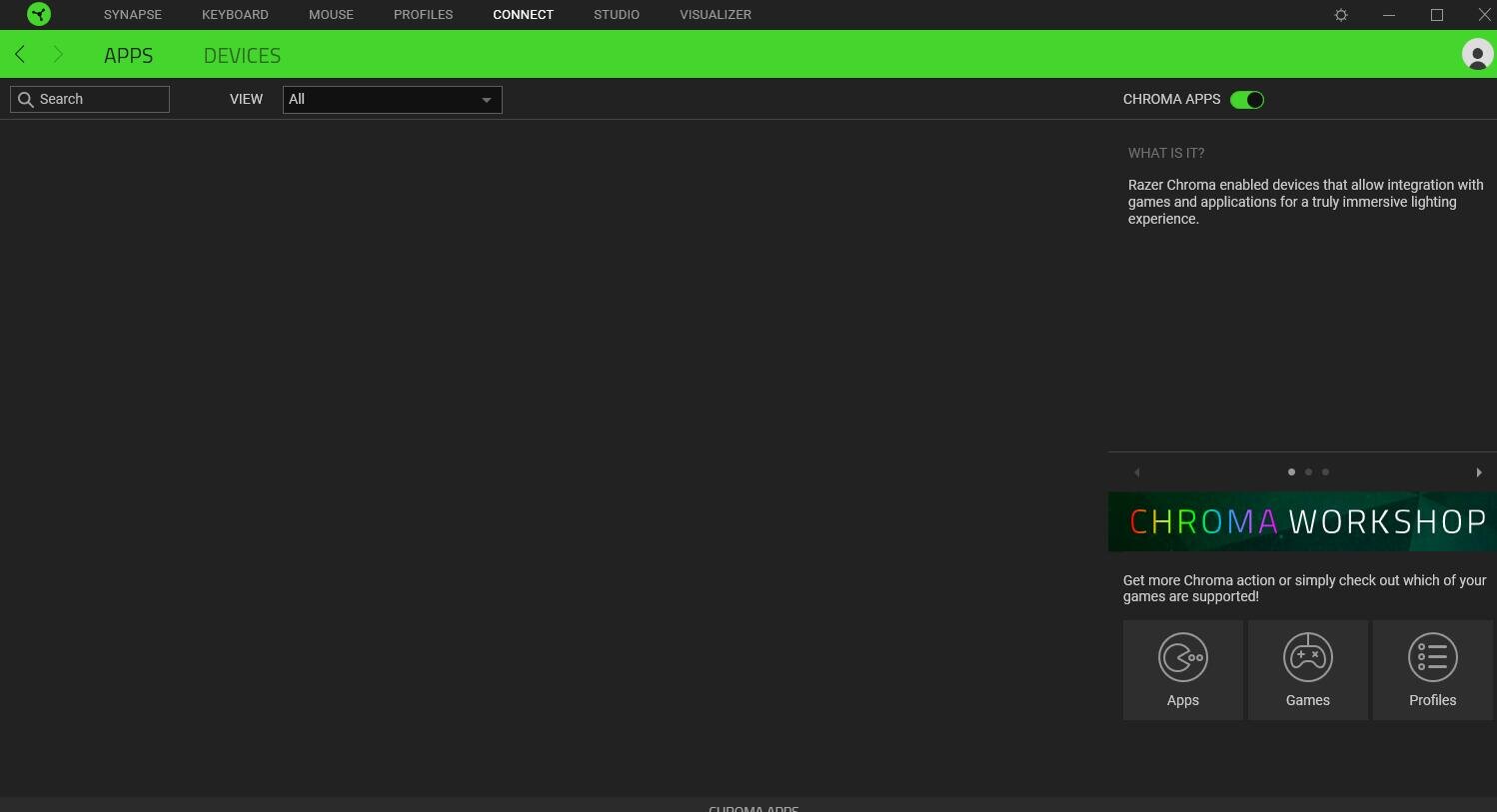Go back with the left chevron
Screen dimensions: 1497x812
pyautogui.click(x=20, y=54)
